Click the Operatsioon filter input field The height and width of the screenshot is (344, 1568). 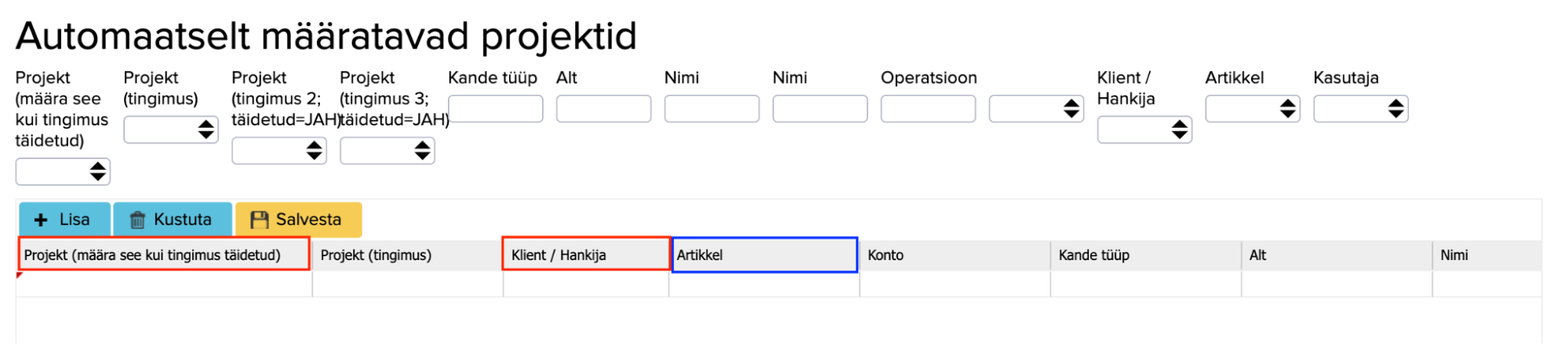[928, 109]
